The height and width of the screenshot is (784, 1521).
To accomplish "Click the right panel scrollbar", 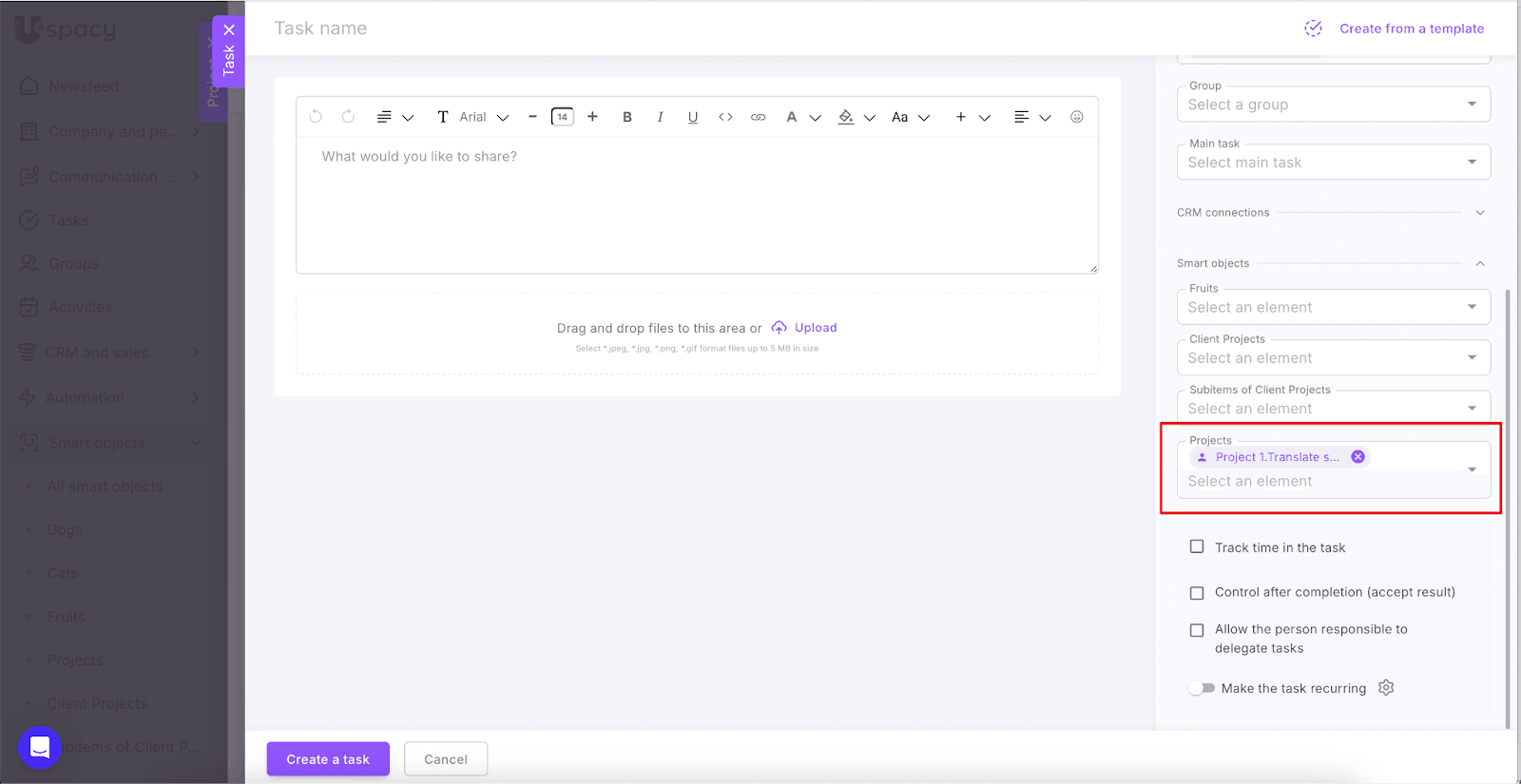I will tap(1508, 508).
